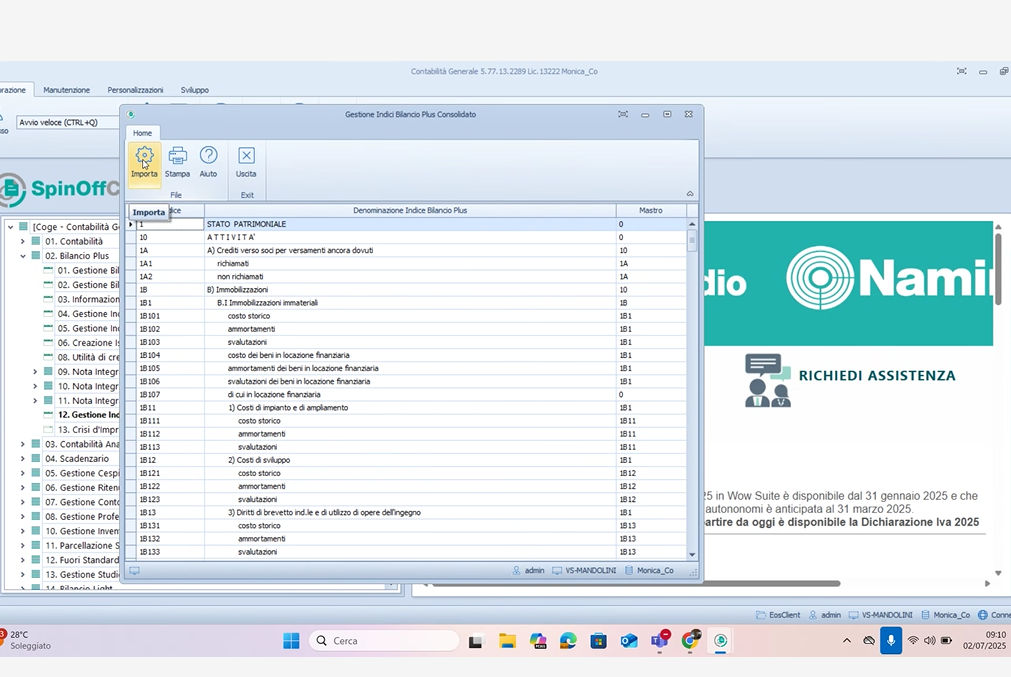Expand the 05. Gestione Cespi tree node
Viewport: 1011px width, 677px height.
[x=23, y=473]
